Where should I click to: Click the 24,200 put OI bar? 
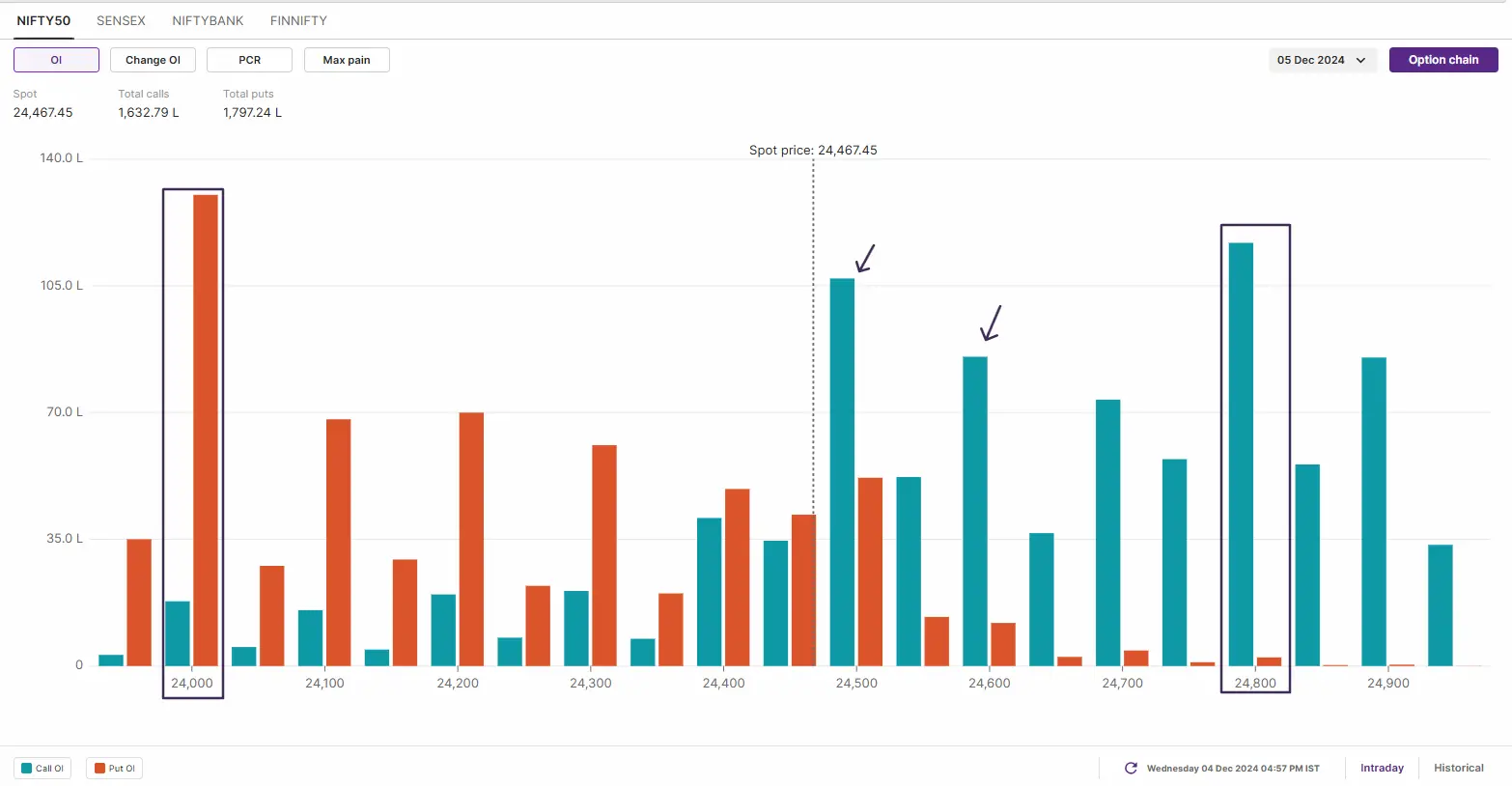coord(471,540)
